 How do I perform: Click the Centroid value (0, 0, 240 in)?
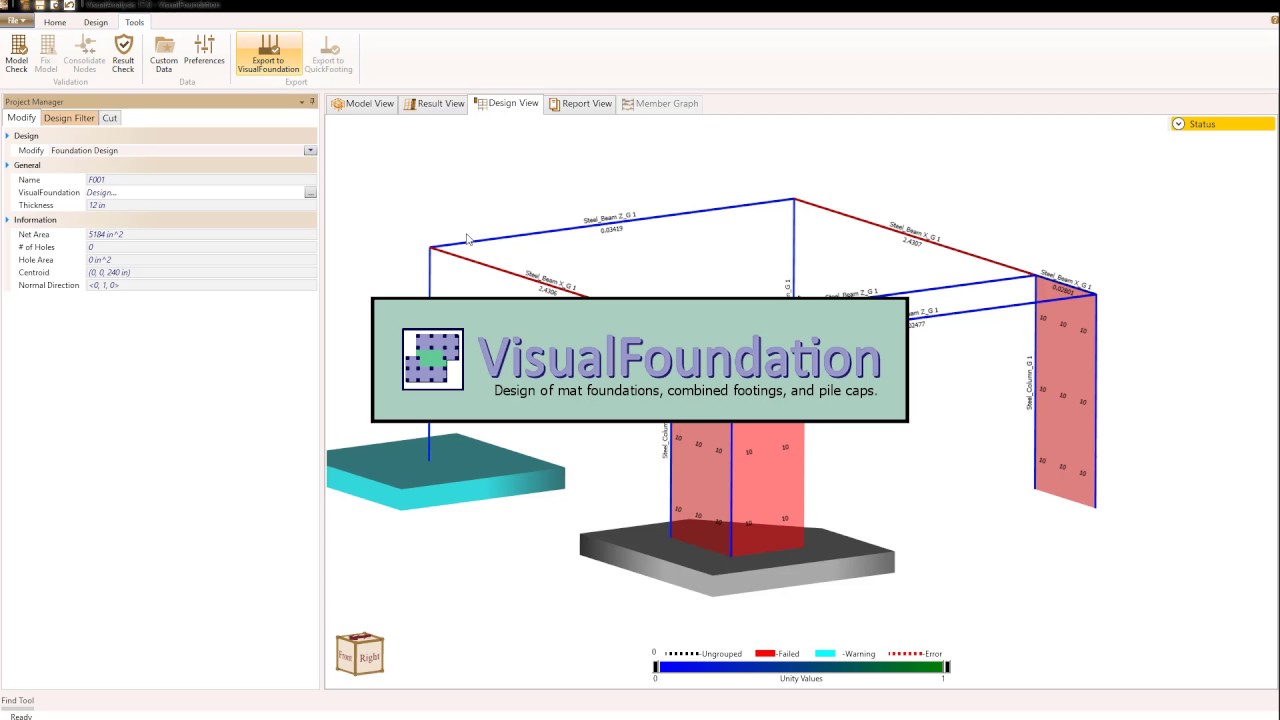(200, 272)
